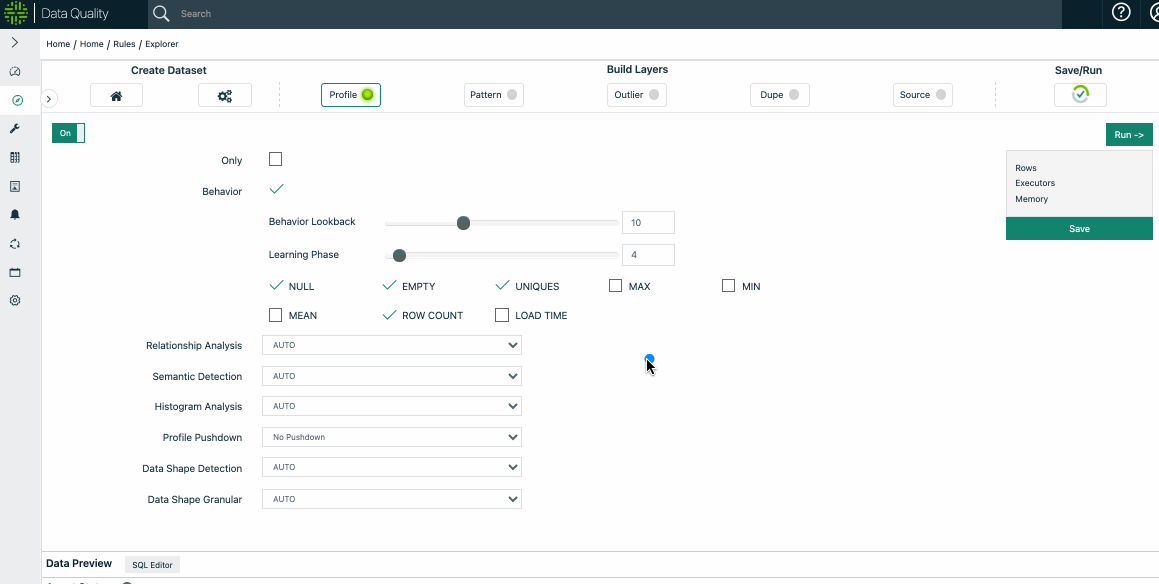1159x584 pixels.
Task: Open the help question mark icon
Action: tap(1121, 13)
